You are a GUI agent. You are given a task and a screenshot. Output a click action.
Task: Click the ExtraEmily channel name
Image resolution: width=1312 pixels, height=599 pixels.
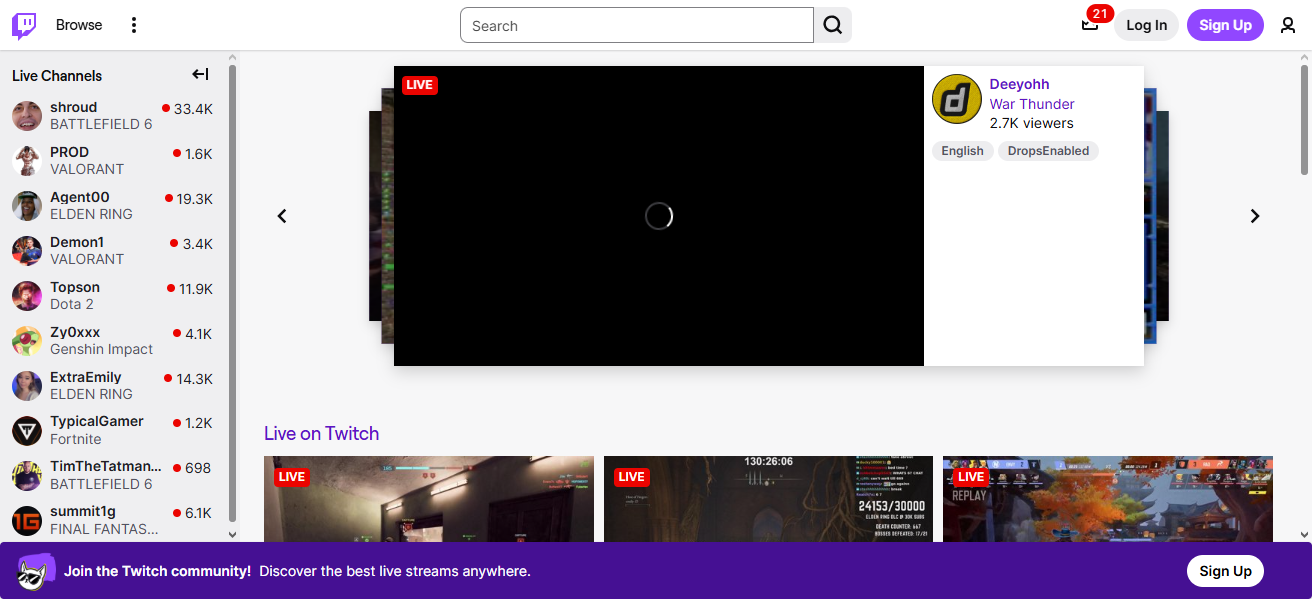86,377
